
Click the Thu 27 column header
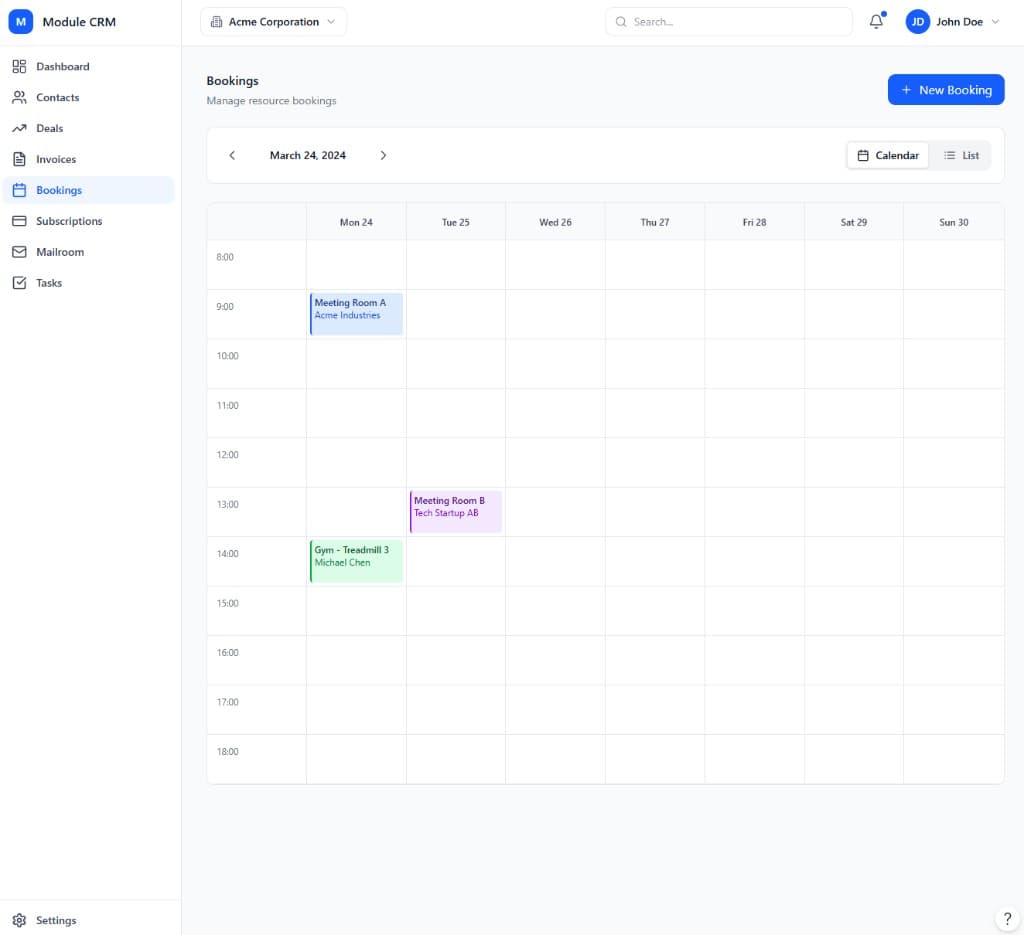(655, 222)
